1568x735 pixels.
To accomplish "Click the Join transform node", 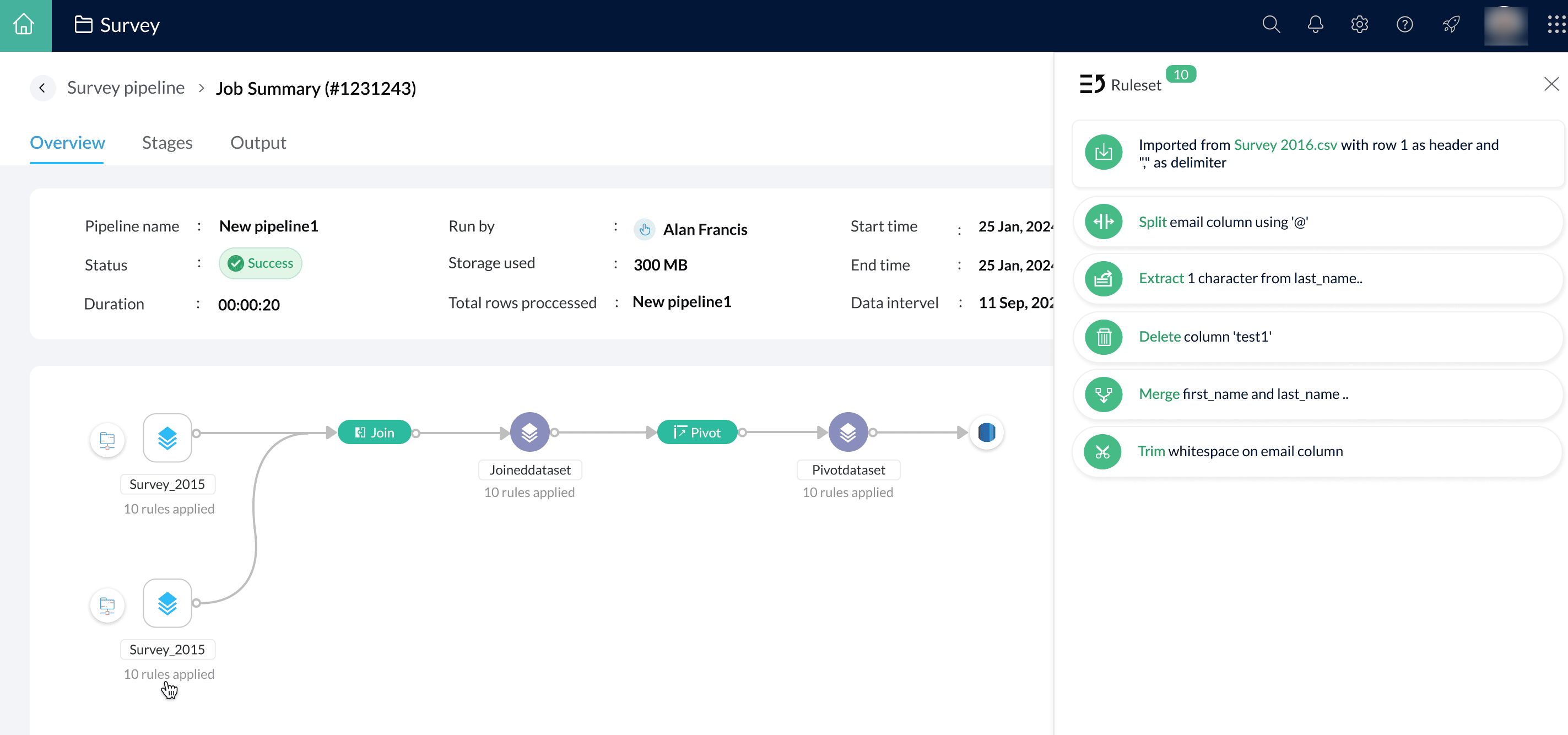I will (374, 433).
